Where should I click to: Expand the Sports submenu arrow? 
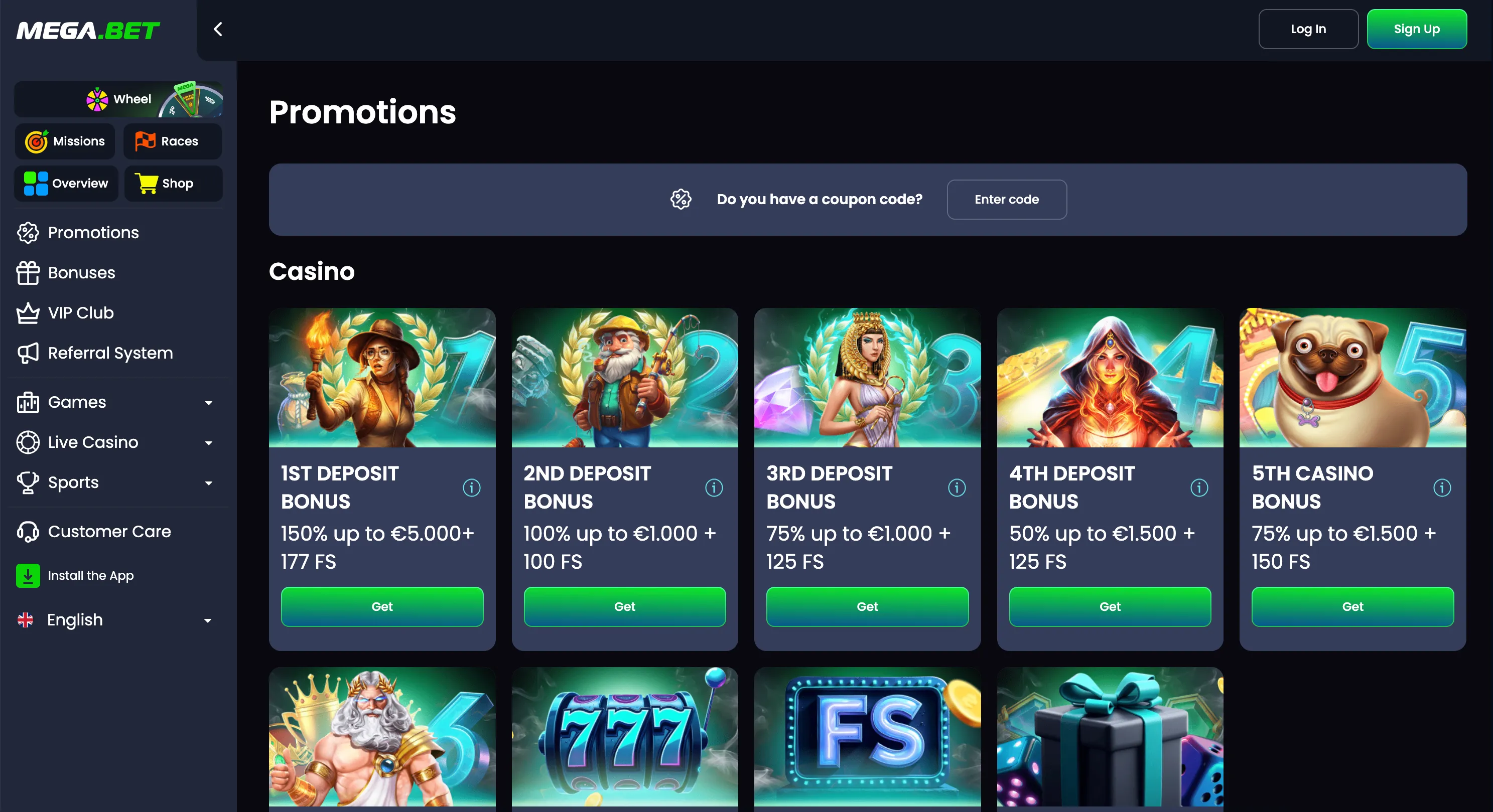pyautogui.click(x=209, y=483)
